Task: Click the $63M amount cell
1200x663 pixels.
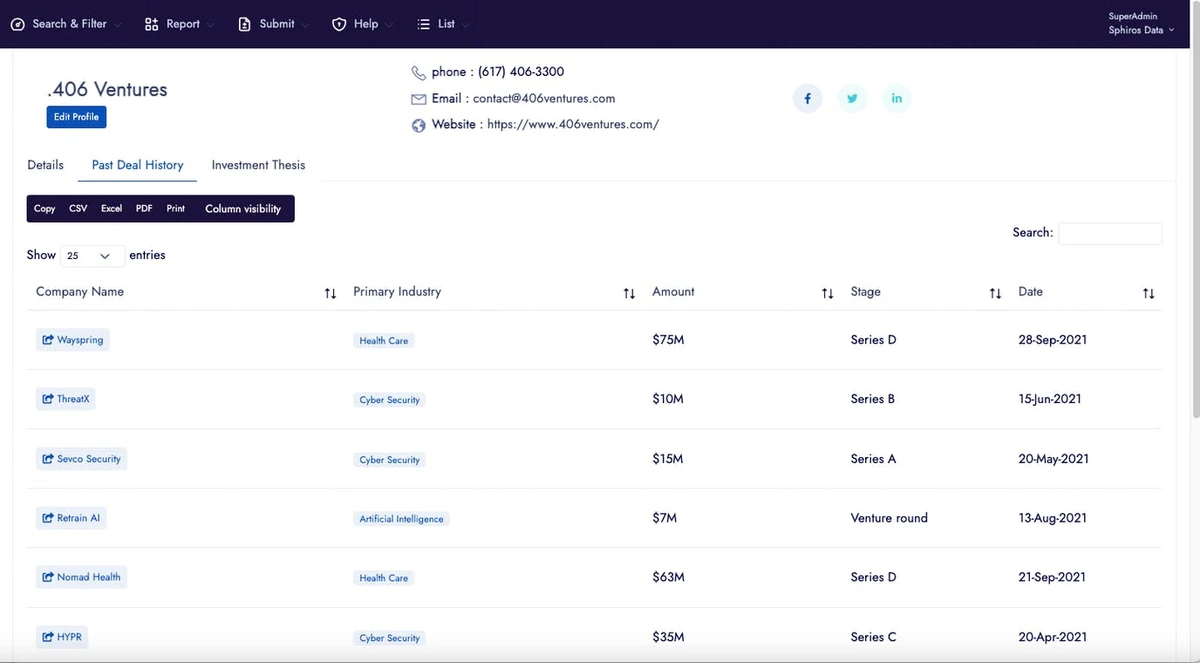Action: 668,577
